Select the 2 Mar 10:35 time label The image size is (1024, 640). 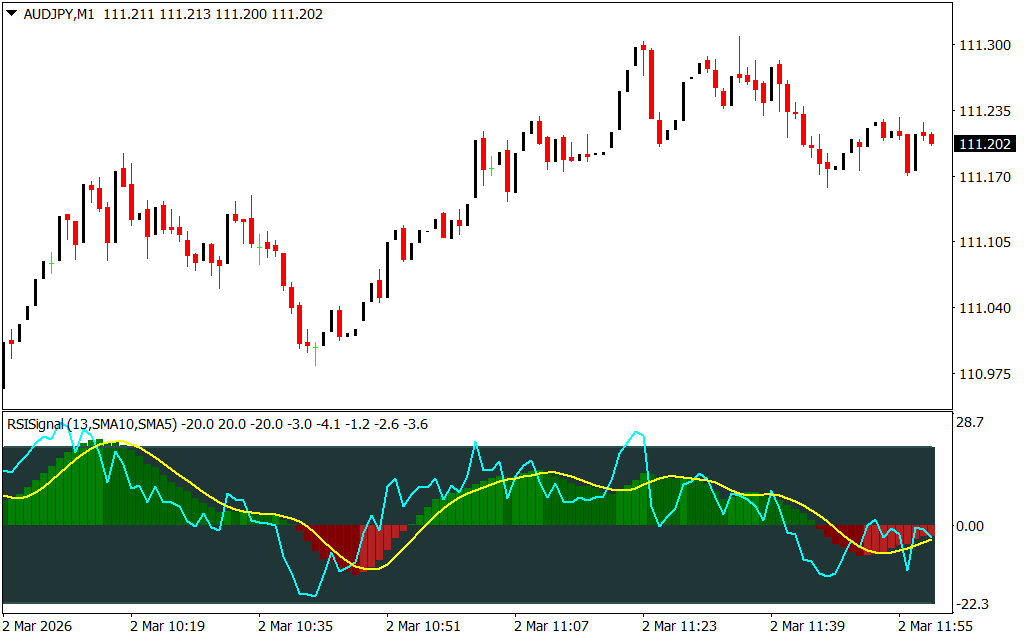click(x=295, y=626)
